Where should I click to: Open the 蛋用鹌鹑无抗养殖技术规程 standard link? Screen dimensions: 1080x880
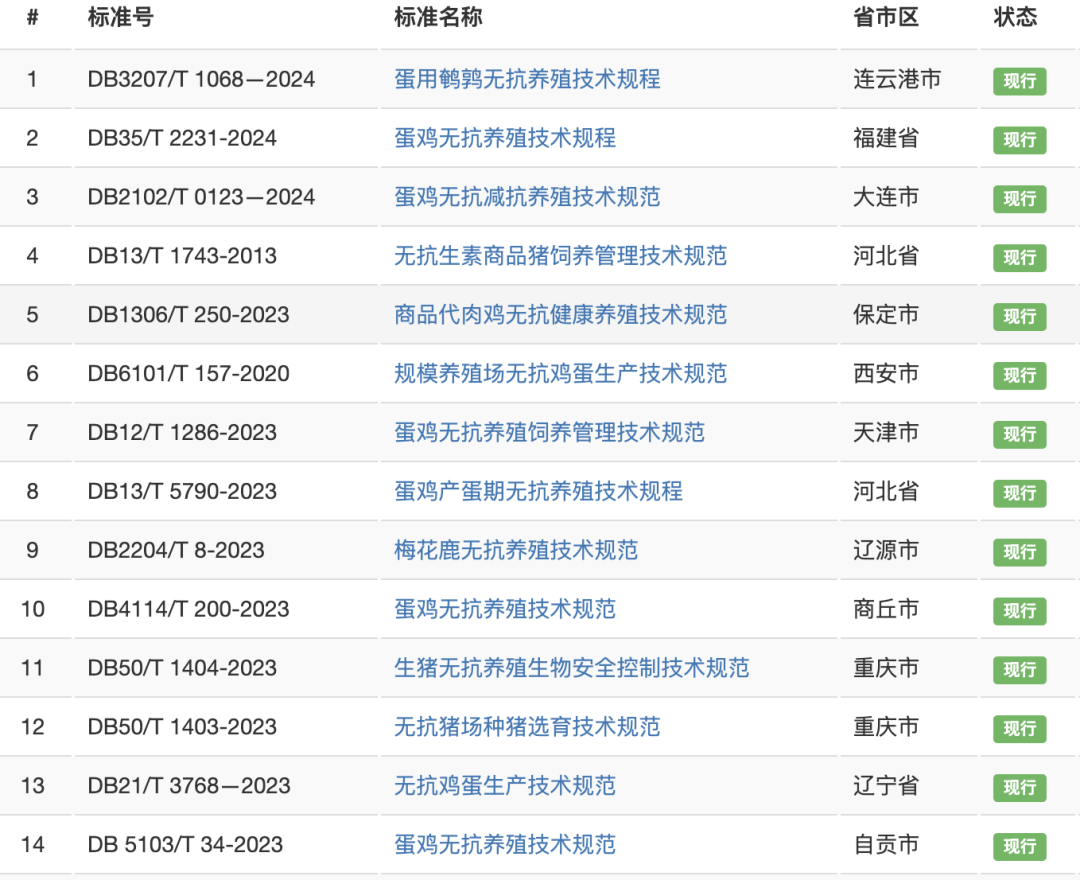click(527, 79)
